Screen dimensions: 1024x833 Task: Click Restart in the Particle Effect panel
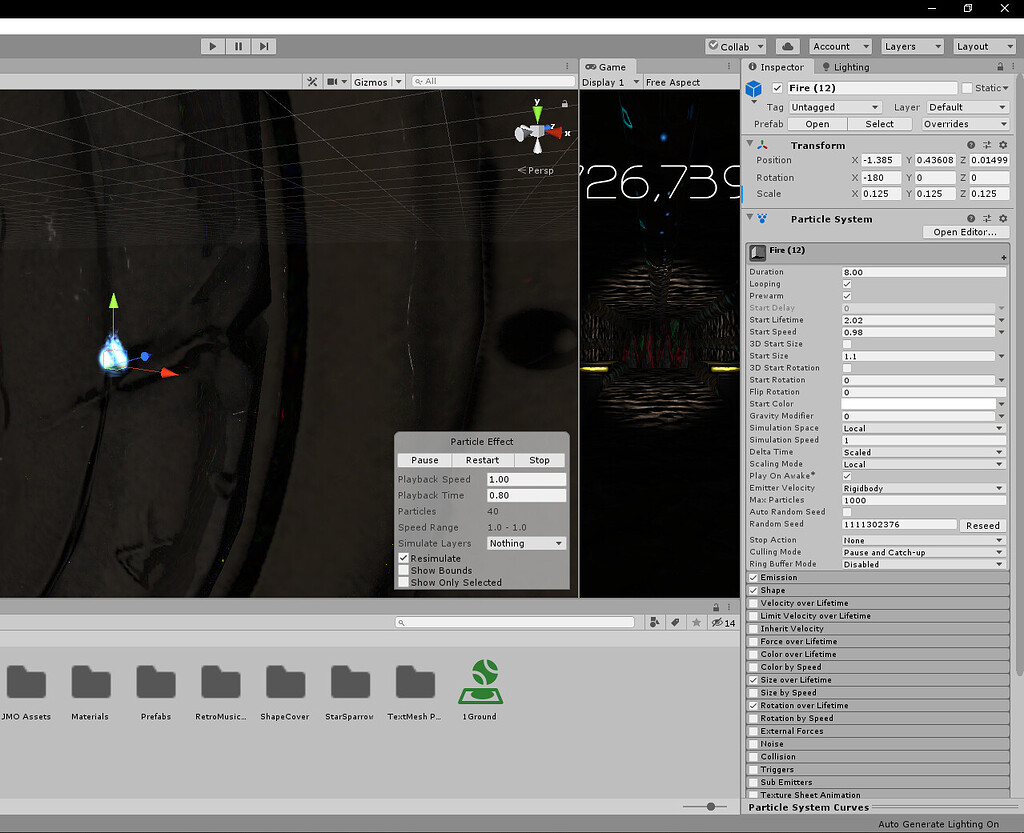(x=482, y=460)
